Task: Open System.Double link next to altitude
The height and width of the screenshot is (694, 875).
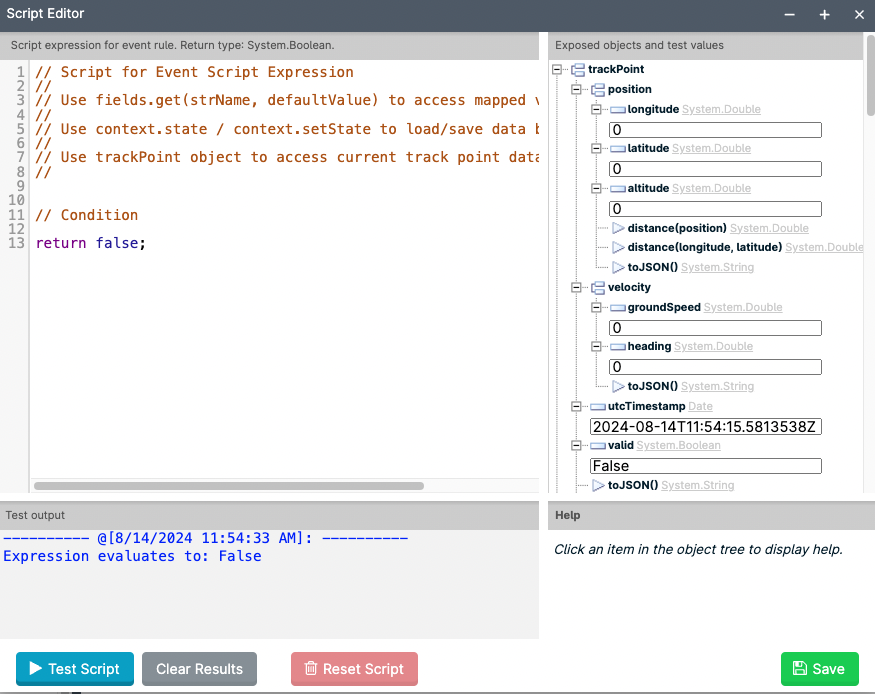Action: click(711, 189)
